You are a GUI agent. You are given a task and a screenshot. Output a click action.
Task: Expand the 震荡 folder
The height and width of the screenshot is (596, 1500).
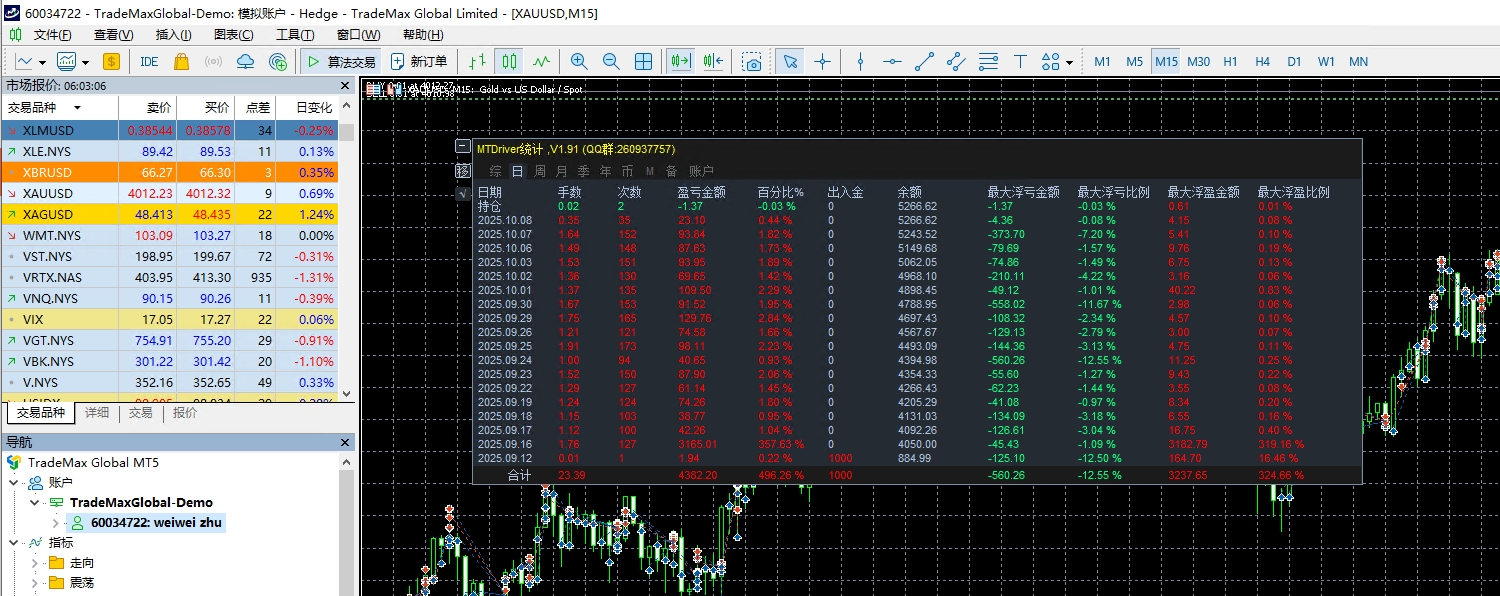point(35,582)
